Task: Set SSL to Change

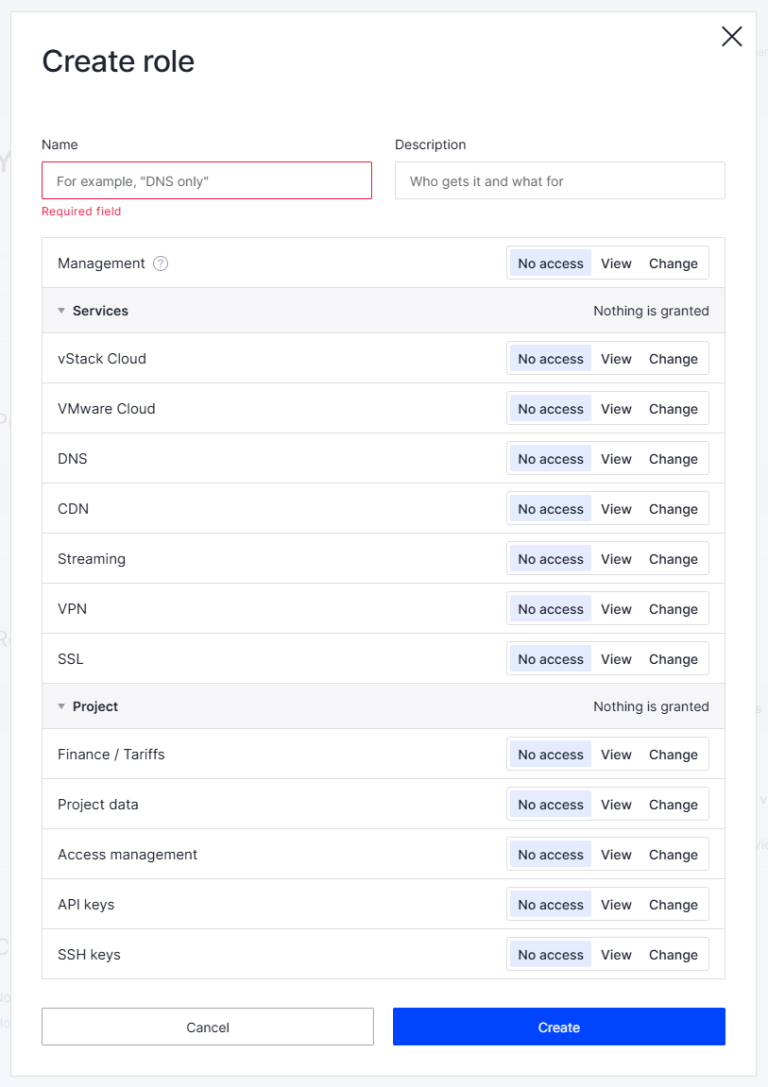Action: pyautogui.click(x=673, y=659)
